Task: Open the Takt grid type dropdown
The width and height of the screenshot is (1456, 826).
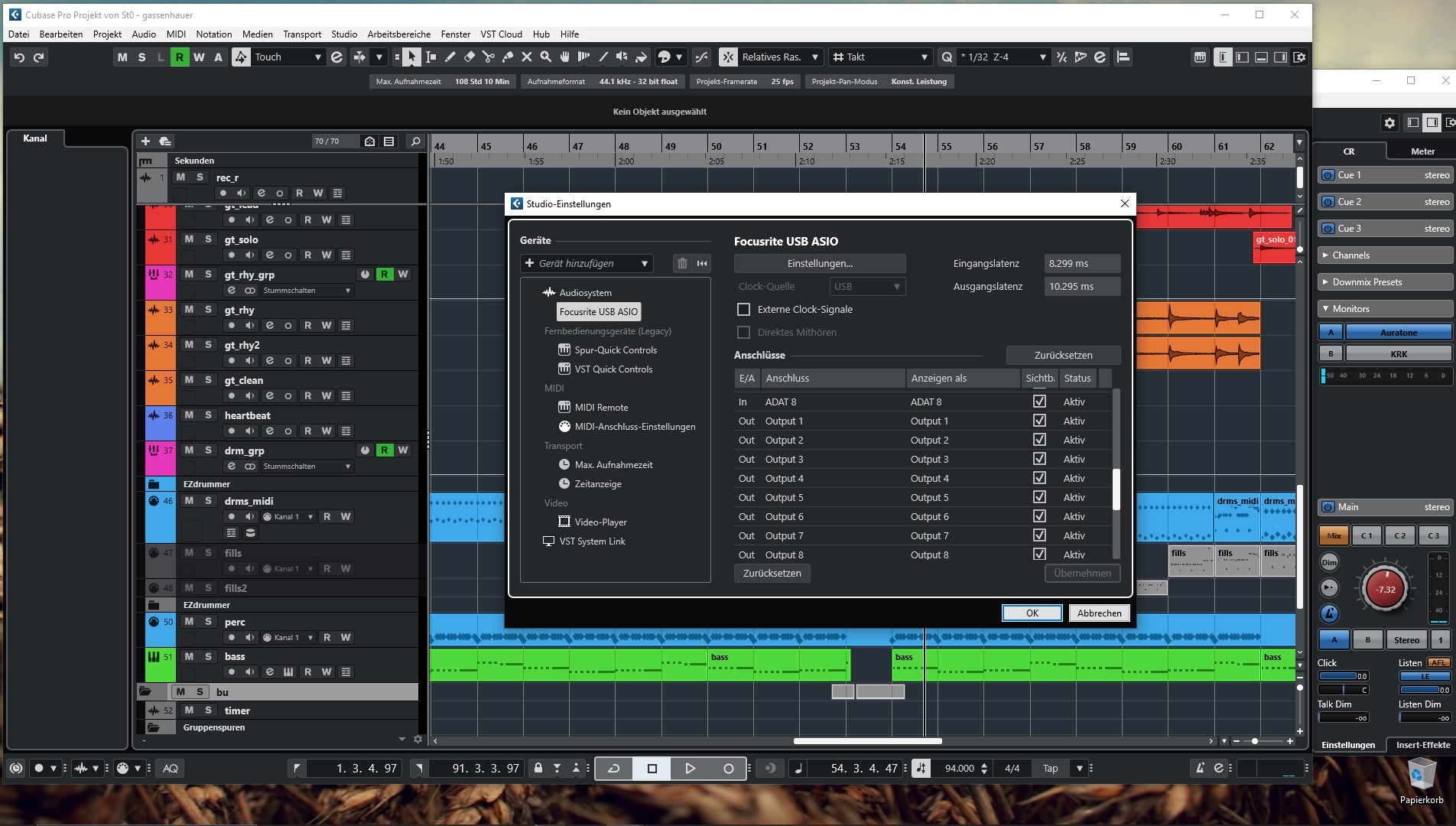Action: coord(880,57)
